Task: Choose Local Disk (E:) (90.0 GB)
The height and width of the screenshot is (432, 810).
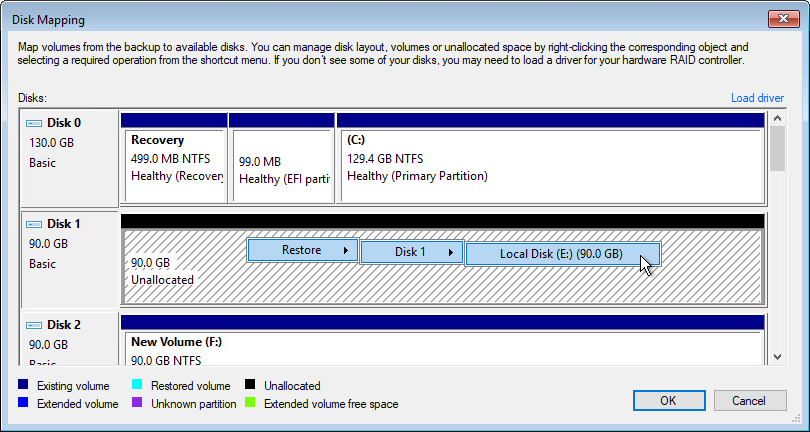Action: tap(563, 254)
